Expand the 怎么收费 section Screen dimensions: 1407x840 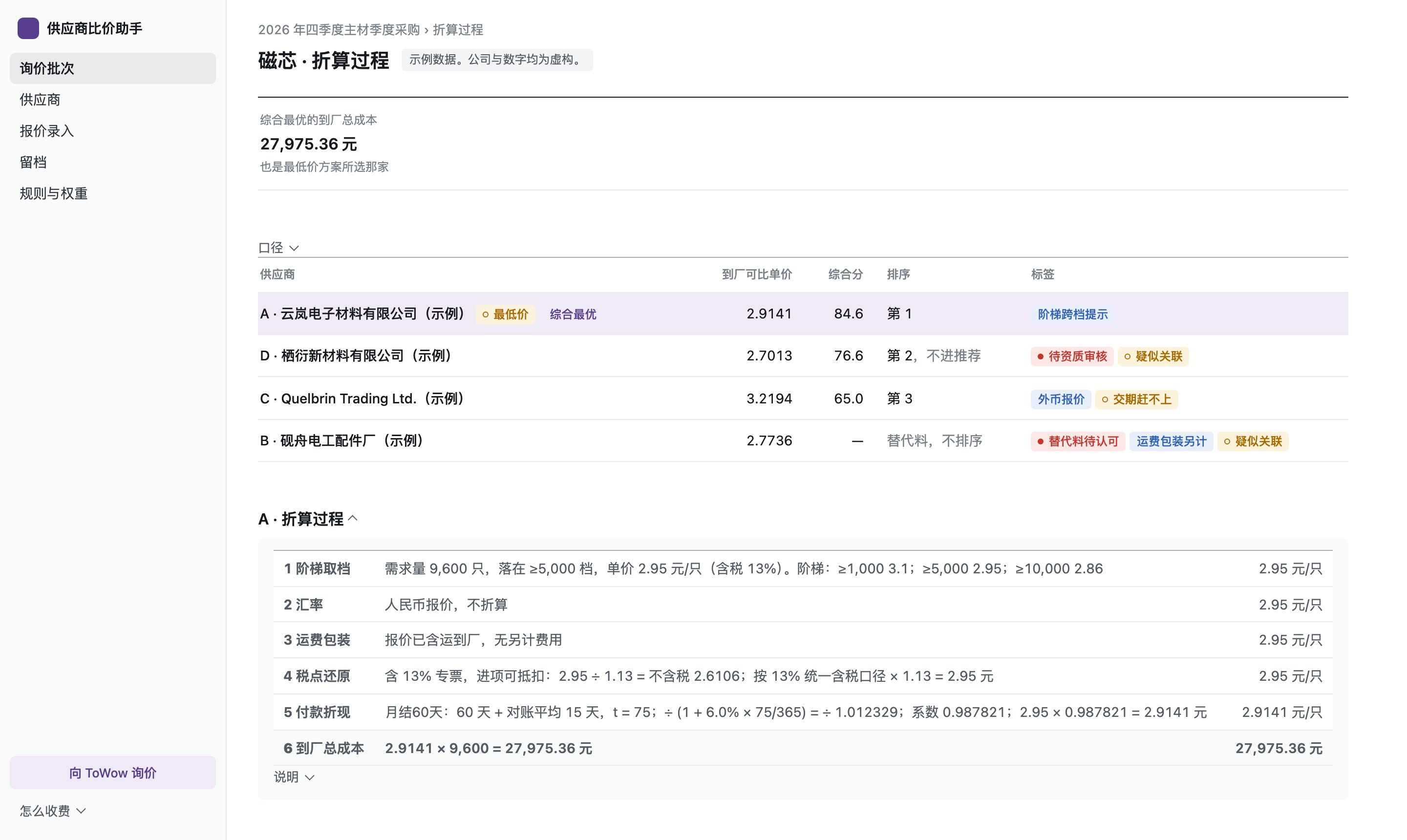[53, 811]
